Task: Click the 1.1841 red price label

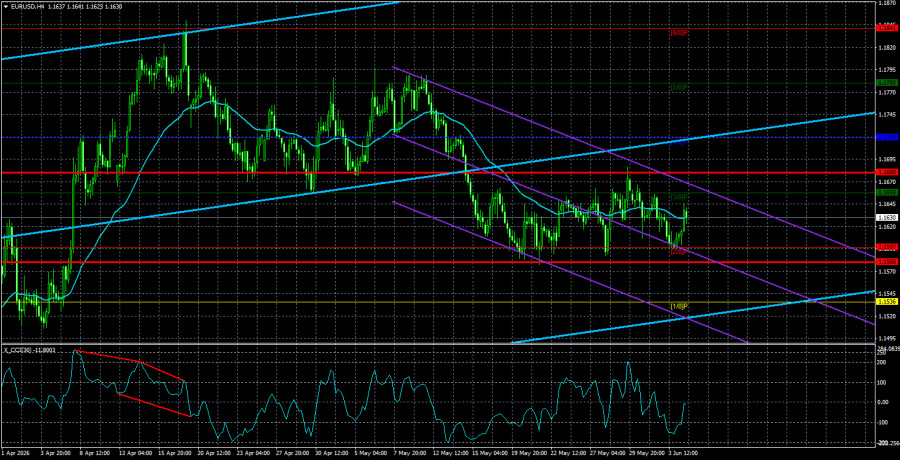Action: (885, 27)
